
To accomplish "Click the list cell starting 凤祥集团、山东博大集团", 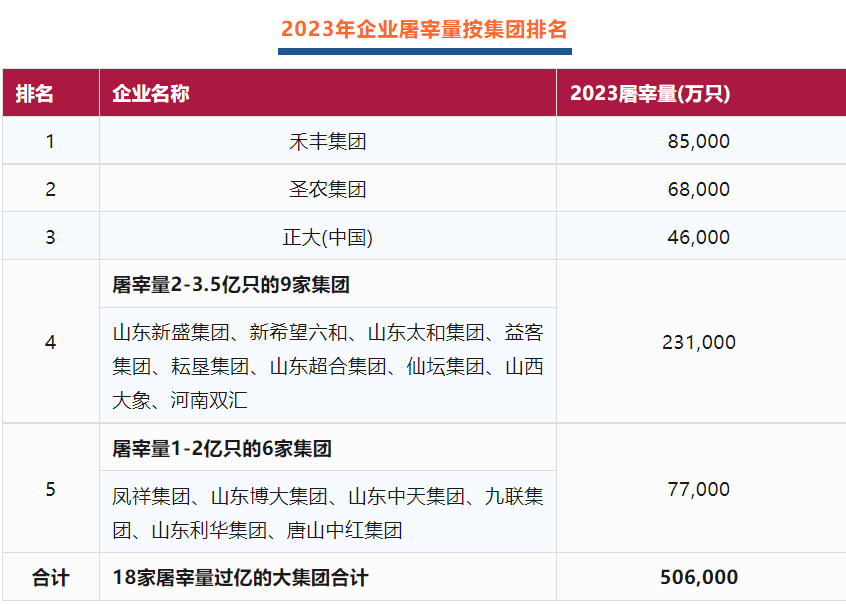I will (328, 512).
